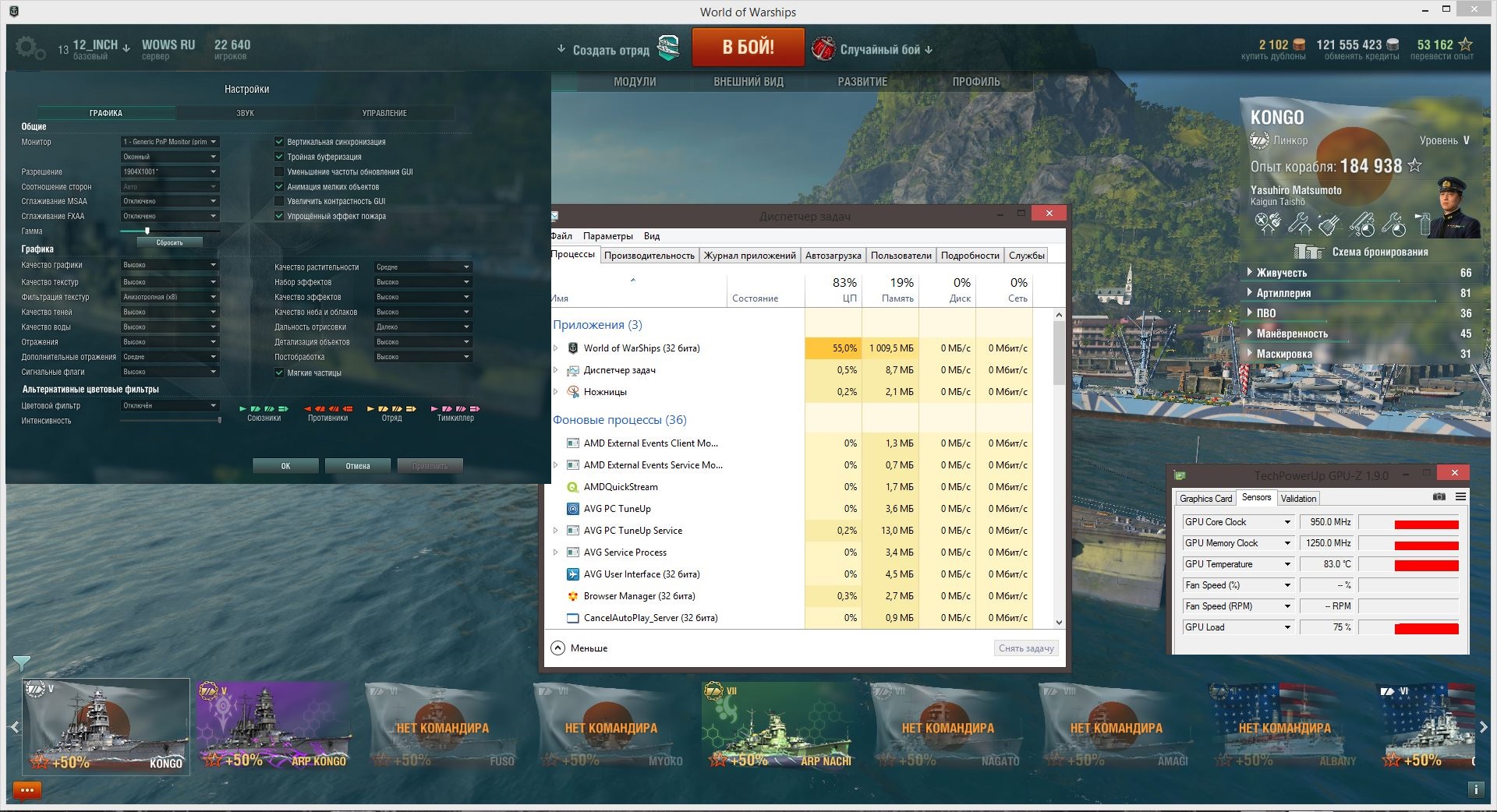Image resolution: width=1497 pixels, height=812 pixels.
Task: Open the Цветовой фильтр dropdown
Action: click(x=169, y=405)
